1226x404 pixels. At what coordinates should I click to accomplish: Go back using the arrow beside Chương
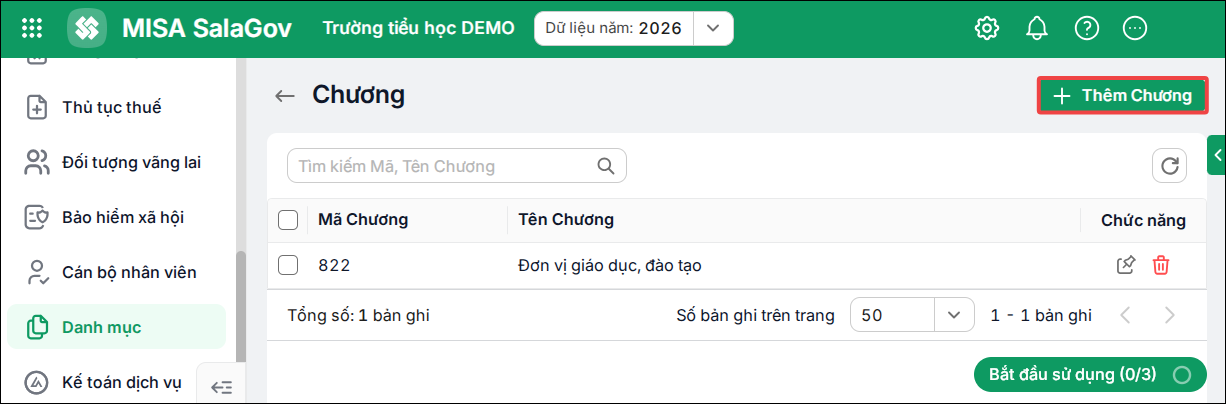point(286,96)
